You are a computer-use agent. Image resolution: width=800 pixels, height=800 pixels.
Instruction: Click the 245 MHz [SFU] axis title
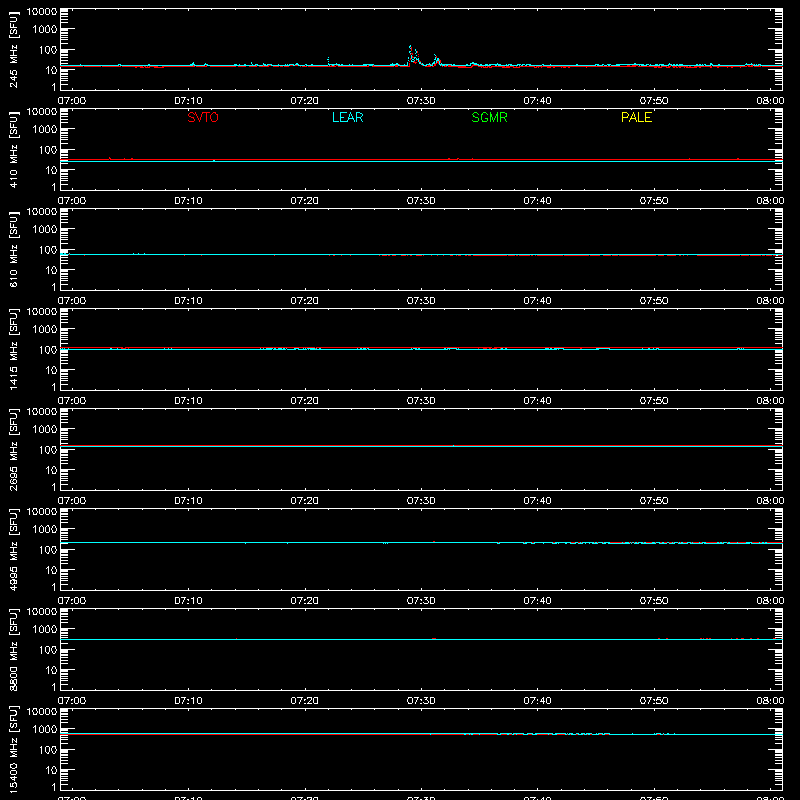point(13,49)
